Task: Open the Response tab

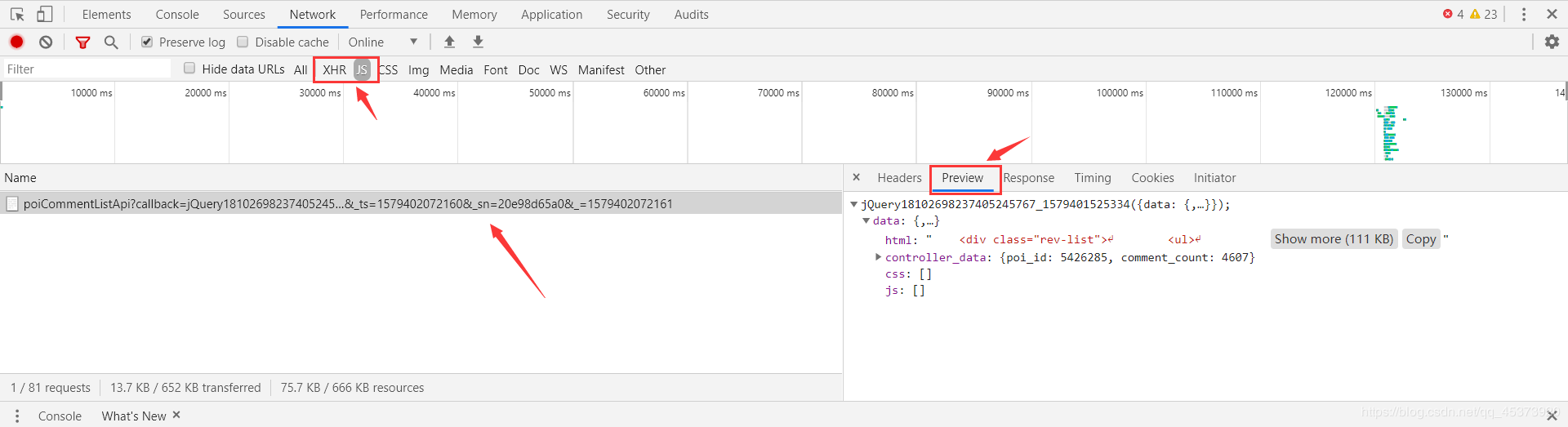Action: (1028, 178)
